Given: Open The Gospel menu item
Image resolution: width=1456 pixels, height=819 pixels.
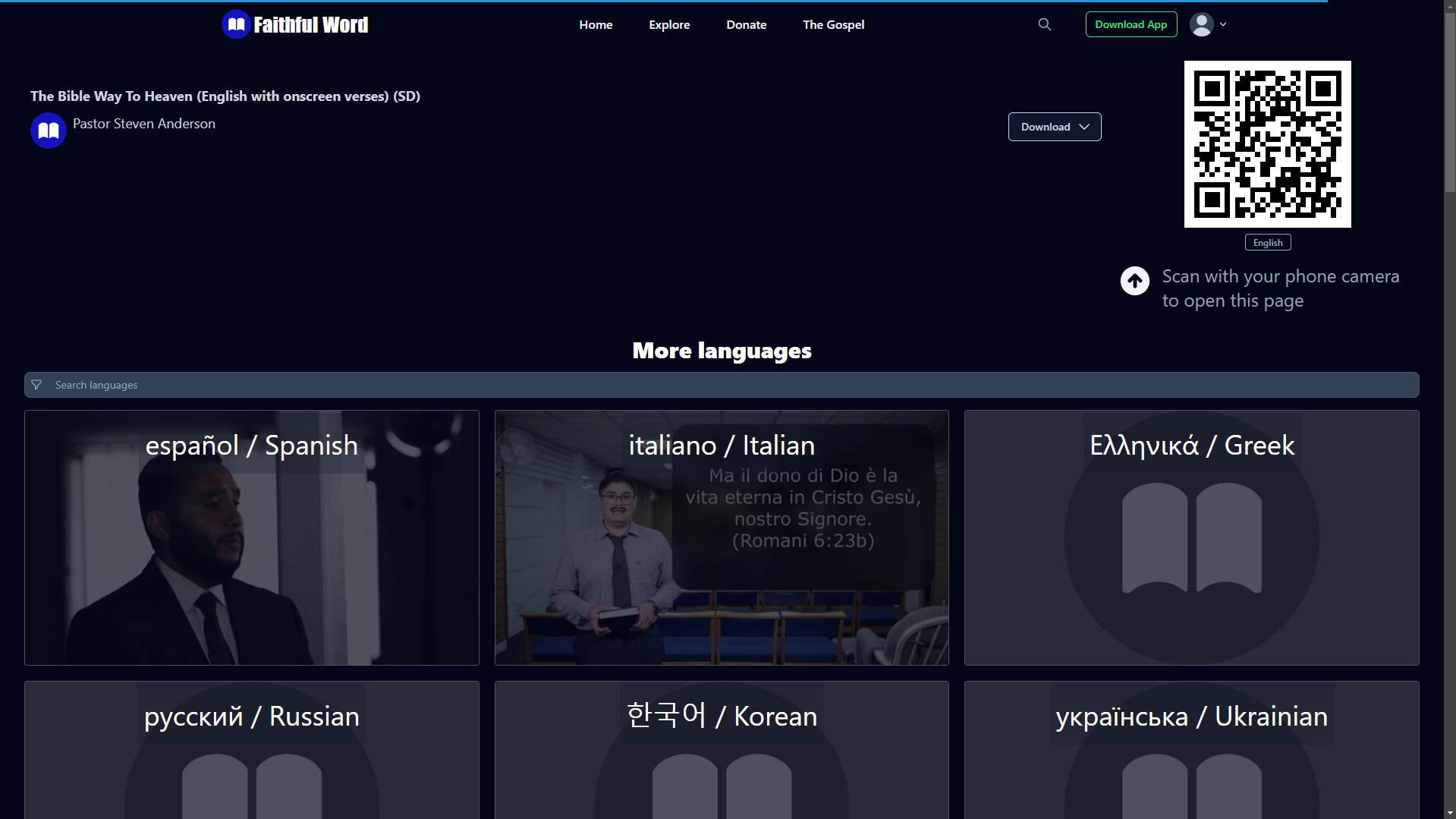Looking at the screenshot, I should point(834,24).
